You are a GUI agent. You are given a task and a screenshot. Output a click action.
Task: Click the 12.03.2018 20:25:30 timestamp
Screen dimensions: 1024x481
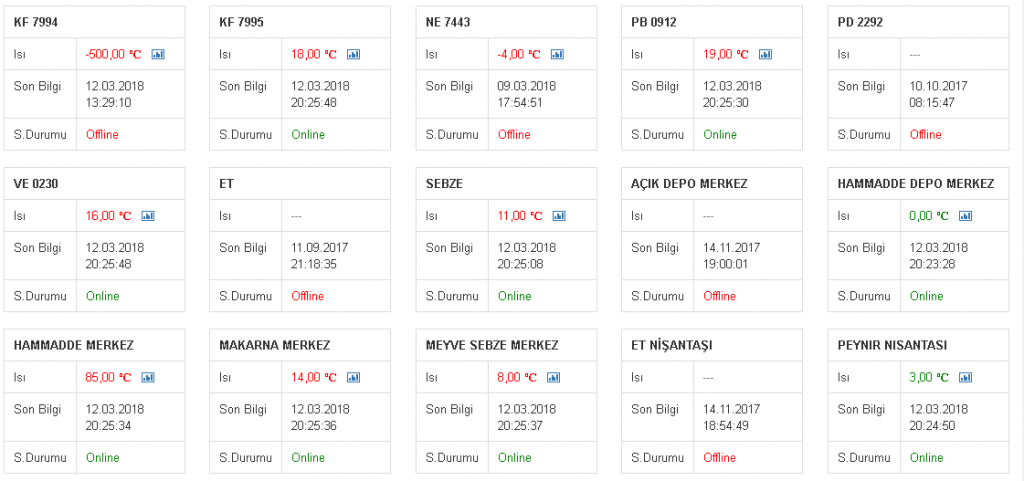pyautogui.click(x=733, y=94)
